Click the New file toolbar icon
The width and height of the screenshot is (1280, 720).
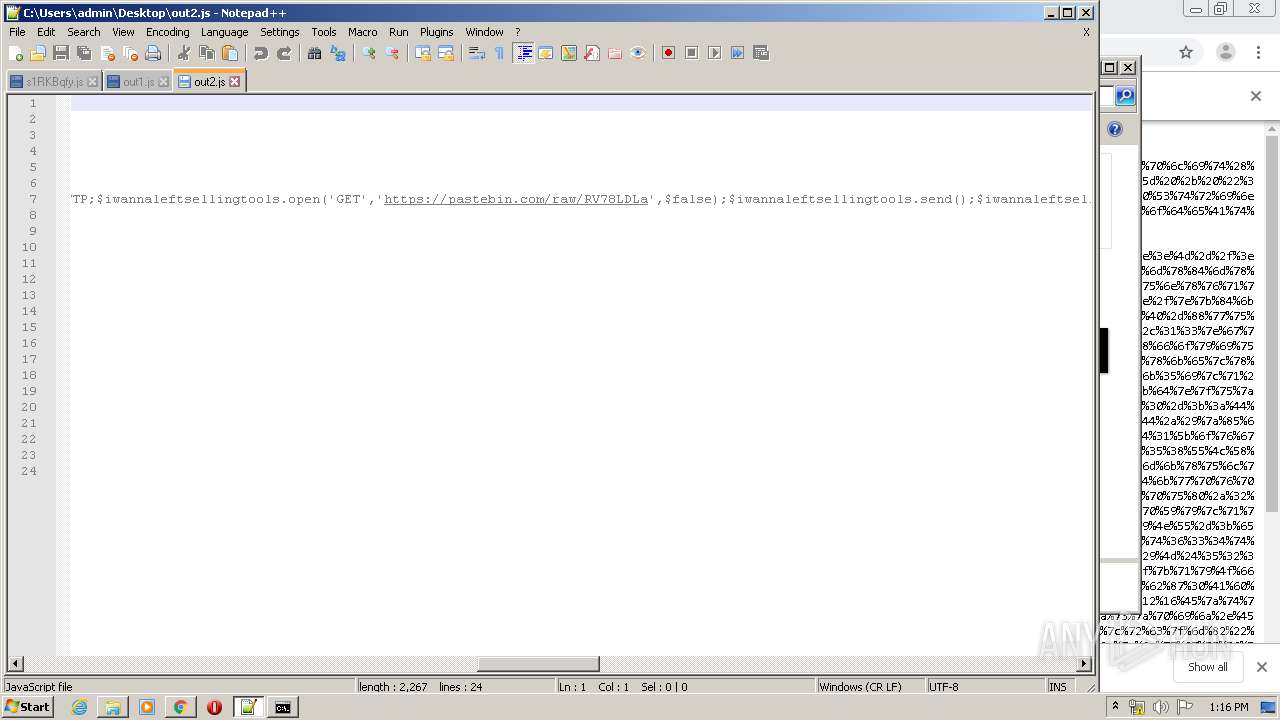coord(16,53)
